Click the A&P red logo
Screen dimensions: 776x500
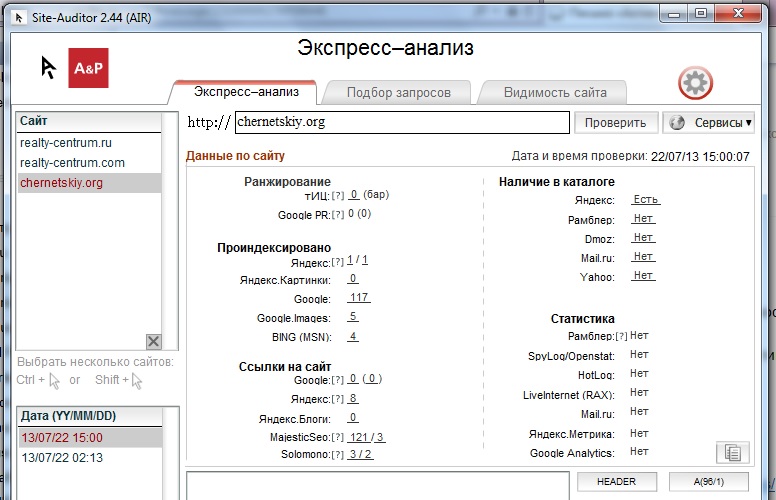88,68
